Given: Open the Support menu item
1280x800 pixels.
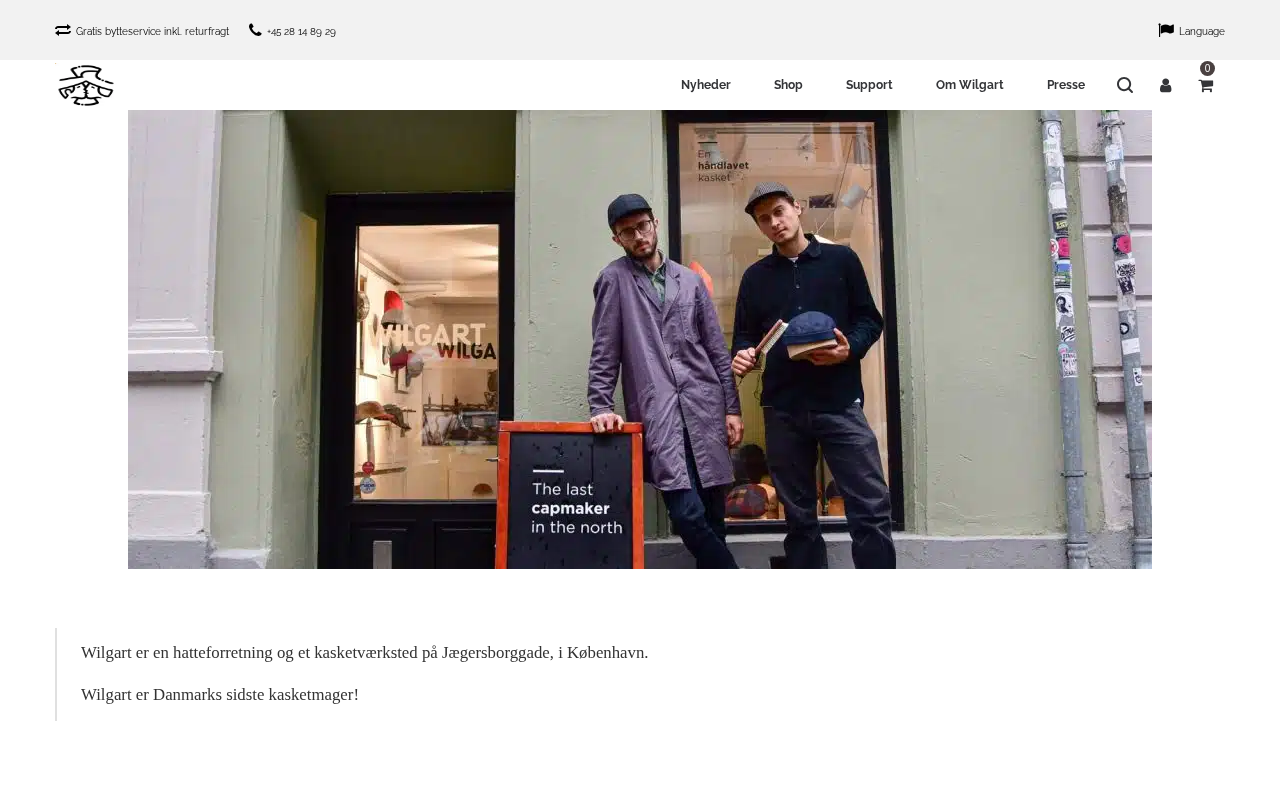Looking at the screenshot, I should pyautogui.click(x=869, y=85).
